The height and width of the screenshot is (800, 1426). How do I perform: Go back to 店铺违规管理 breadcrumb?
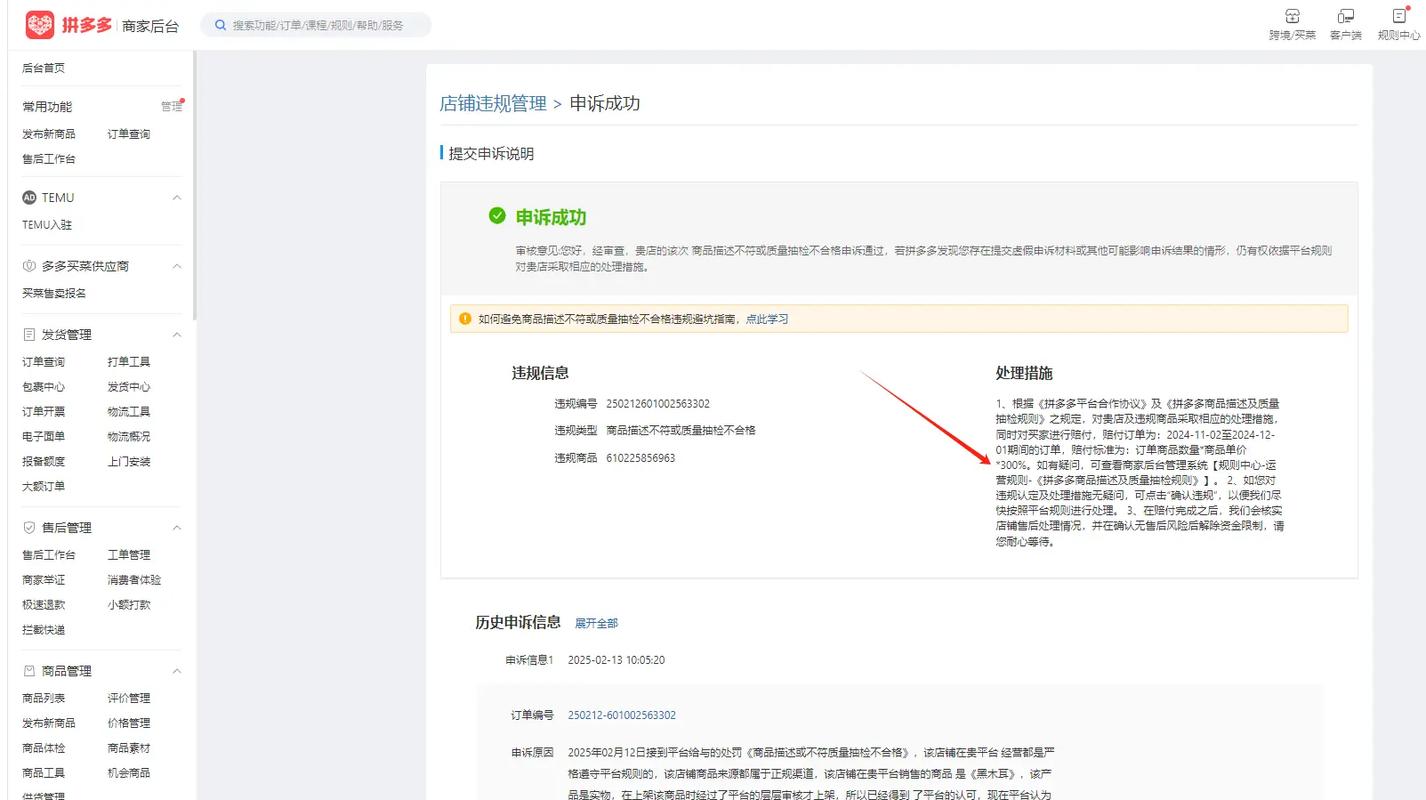tap(493, 103)
